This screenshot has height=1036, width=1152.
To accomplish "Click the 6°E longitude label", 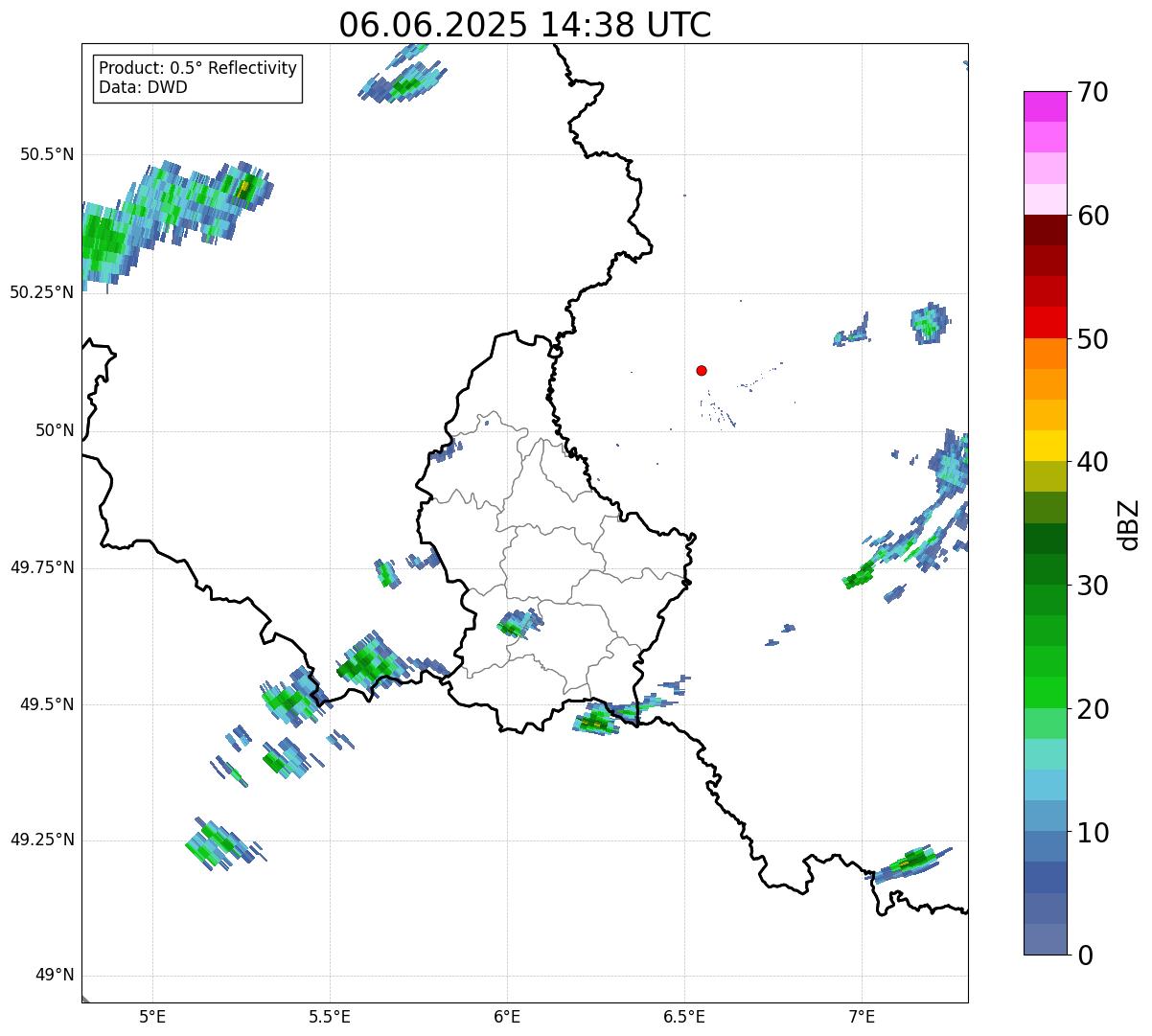I will tap(507, 1016).
